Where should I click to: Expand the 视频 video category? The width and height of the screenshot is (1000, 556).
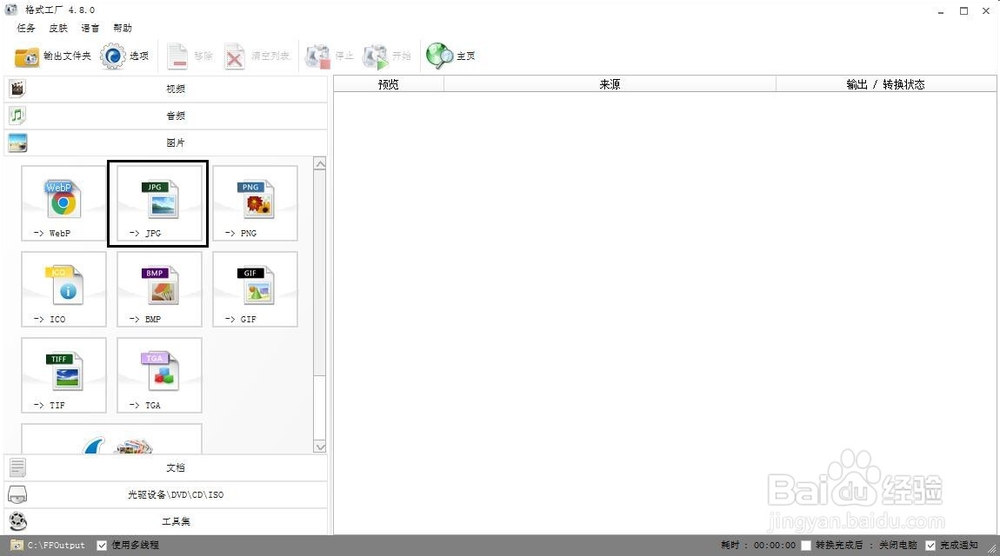pyautogui.click(x=166, y=89)
